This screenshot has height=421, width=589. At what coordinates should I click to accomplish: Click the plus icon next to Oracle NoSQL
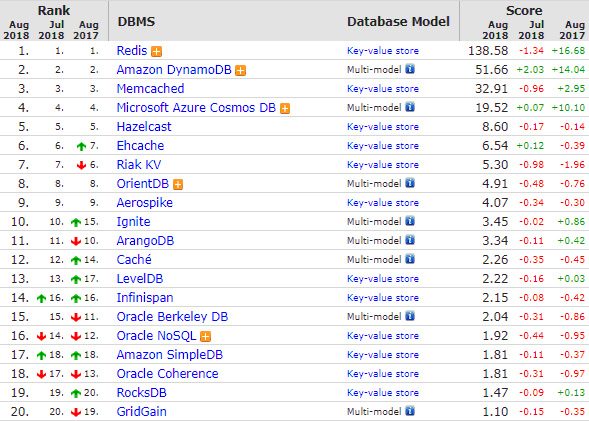[205, 336]
